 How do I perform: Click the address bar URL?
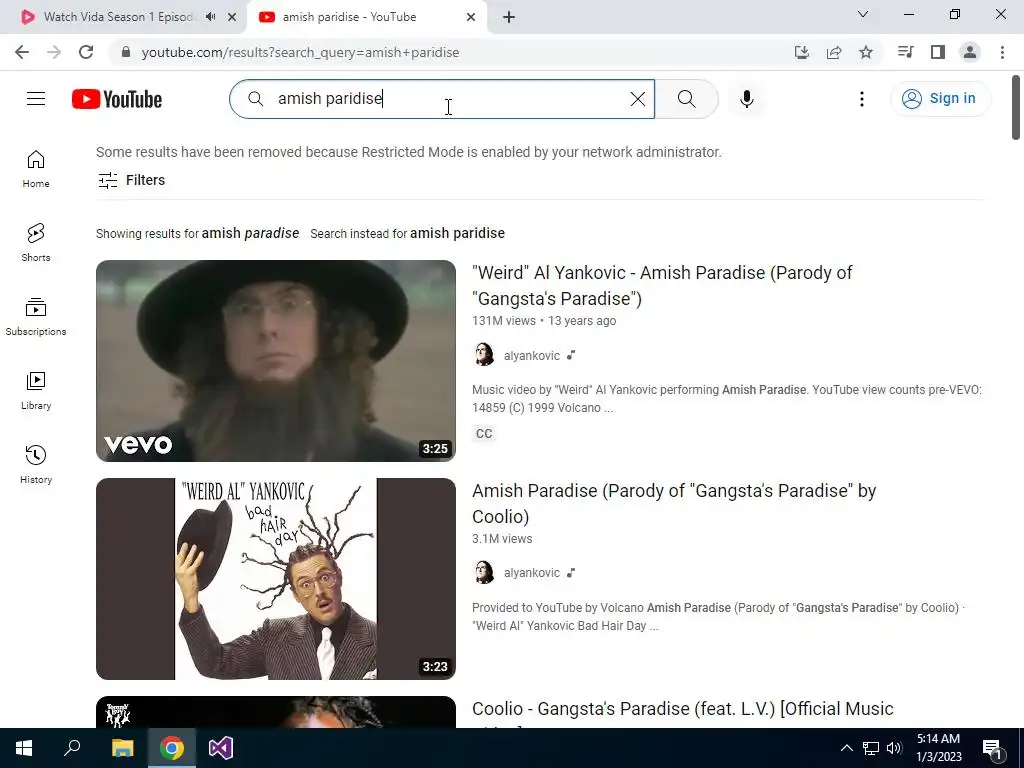point(300,52)
